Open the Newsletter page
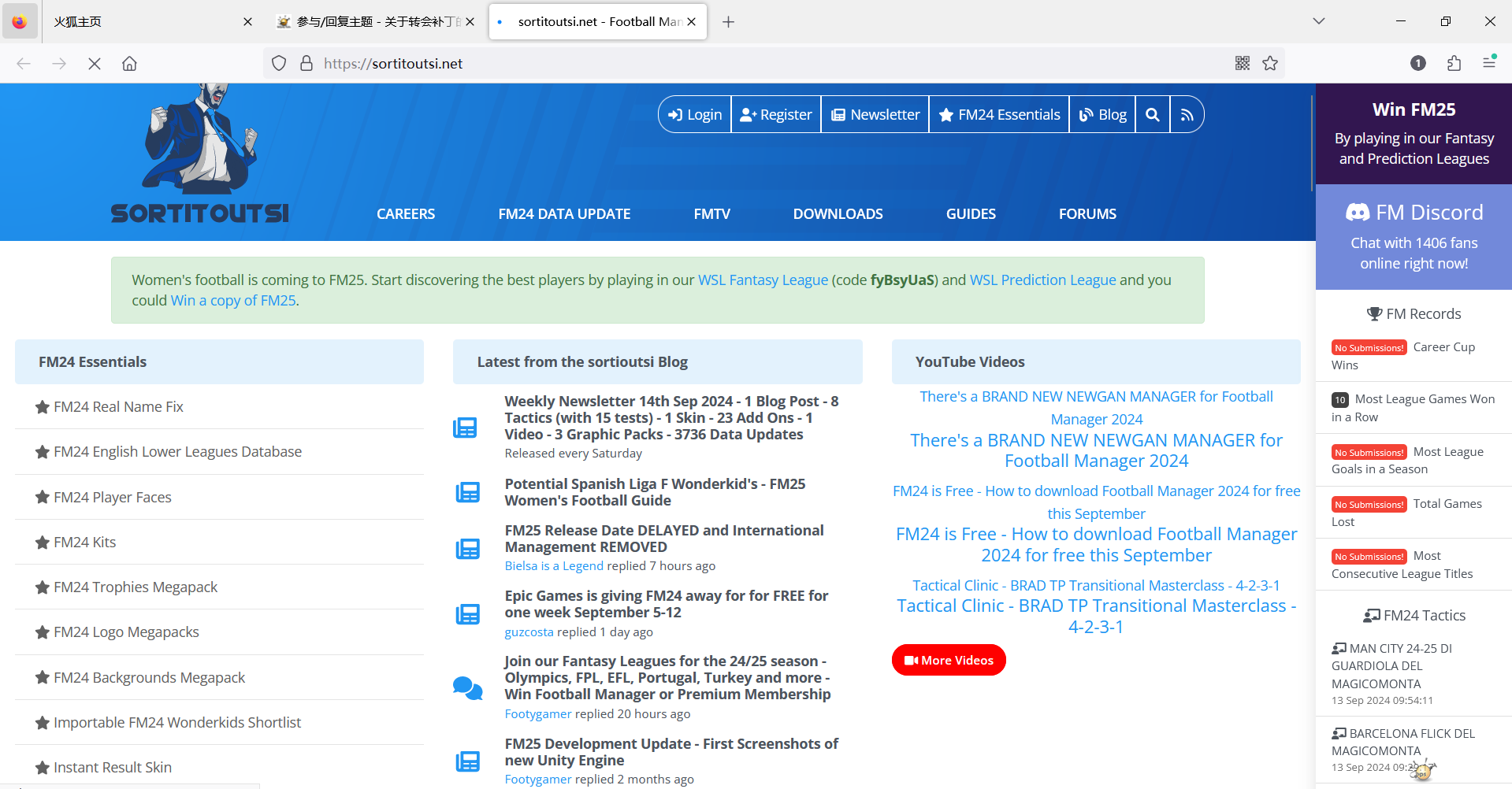 875,115
